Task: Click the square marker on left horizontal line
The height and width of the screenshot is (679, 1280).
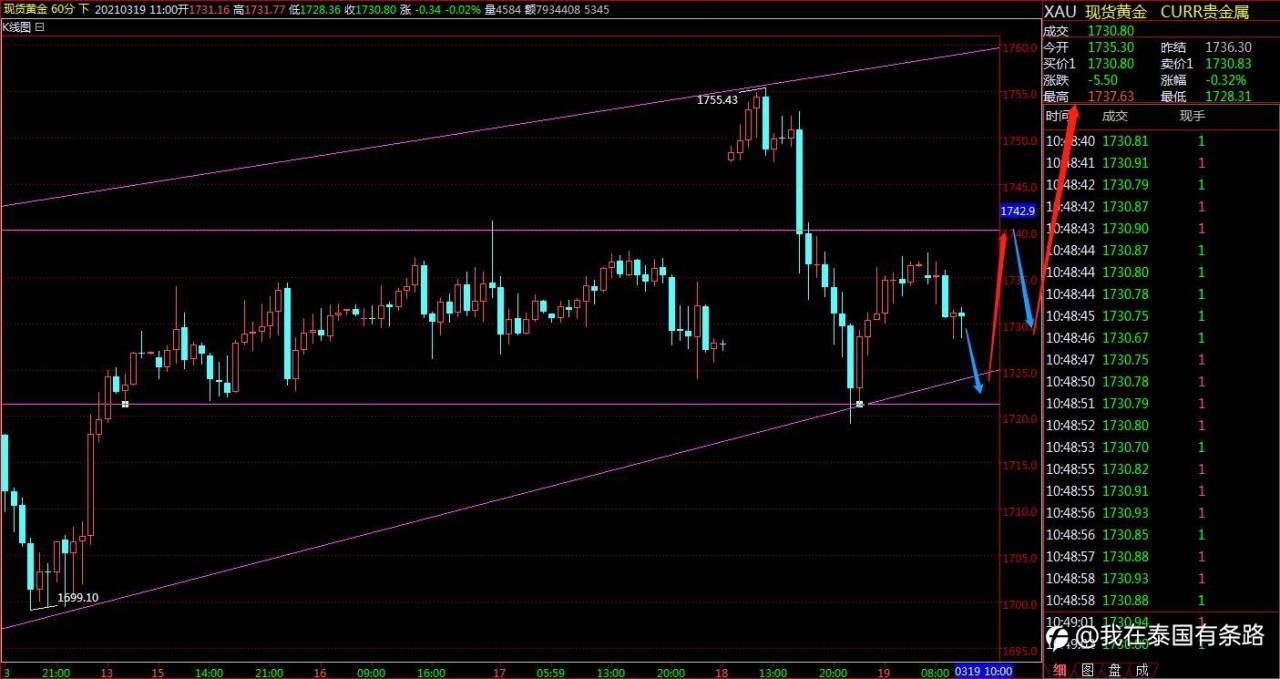Action: pos(125,404)
